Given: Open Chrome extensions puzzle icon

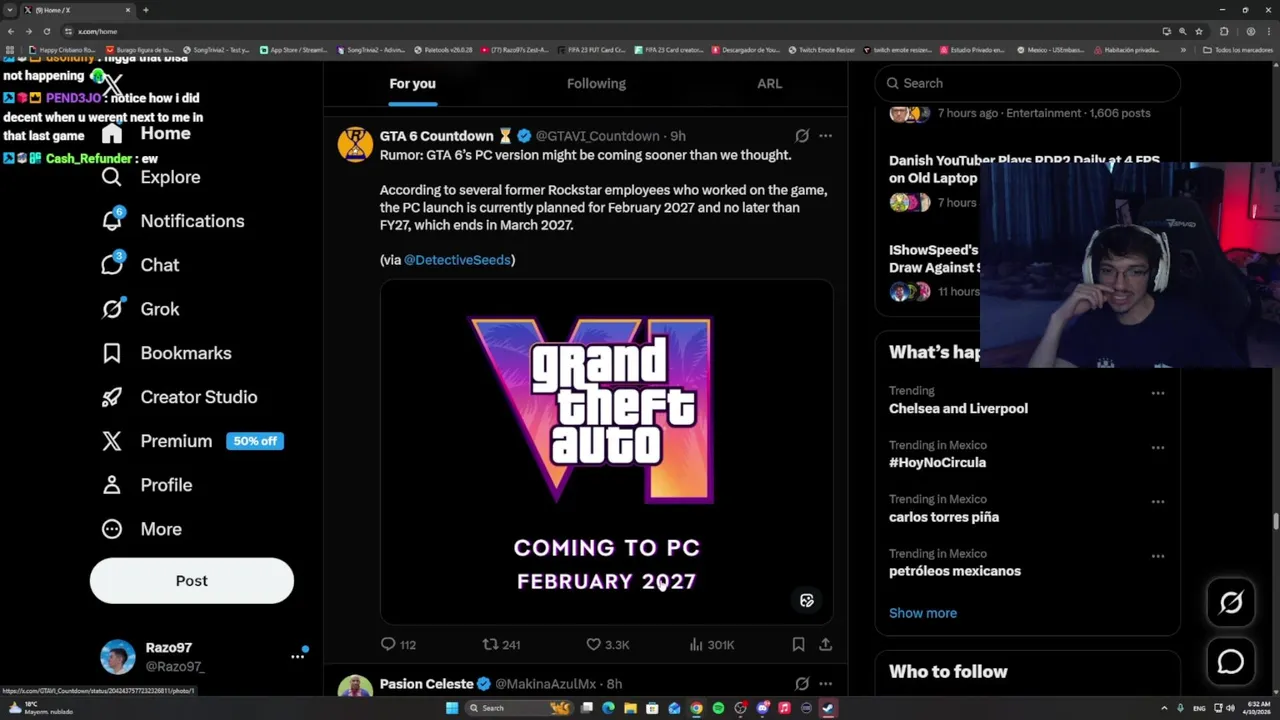Looking at the screenshot, I should pyautogui.click(x=1224, y=31).
